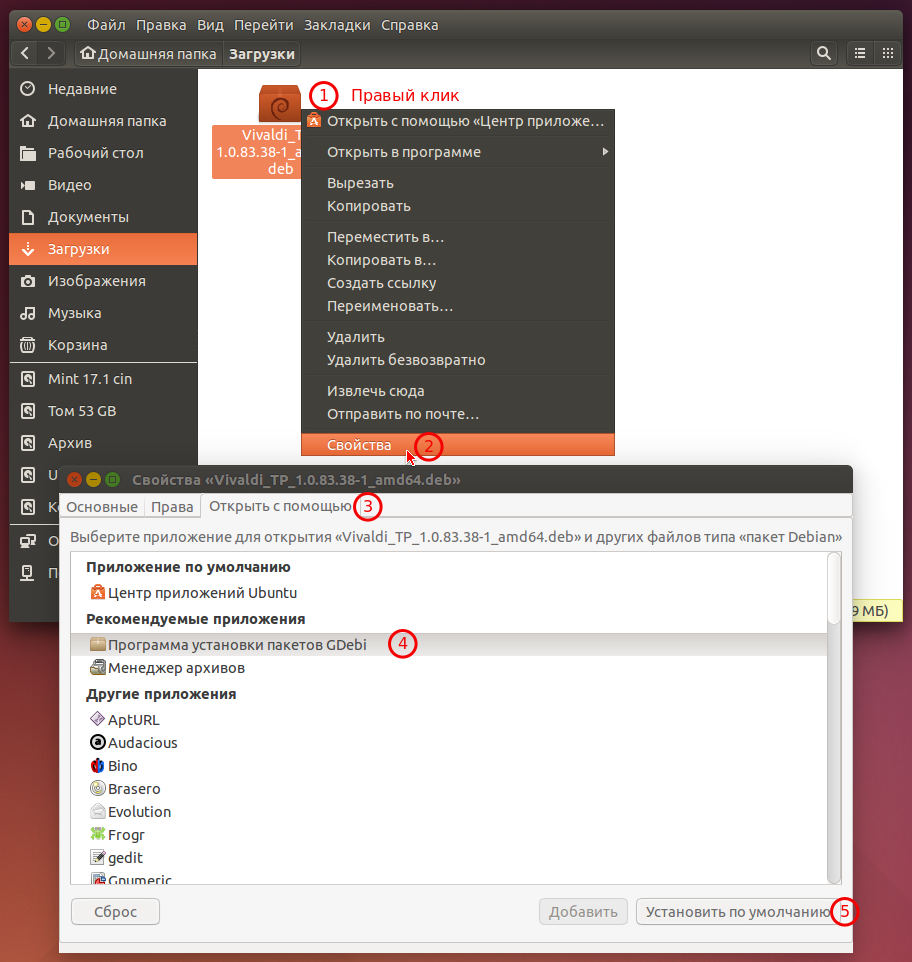Select Менеджер архивов in recommended applications
912x962 pixels.
click(449, 668)
